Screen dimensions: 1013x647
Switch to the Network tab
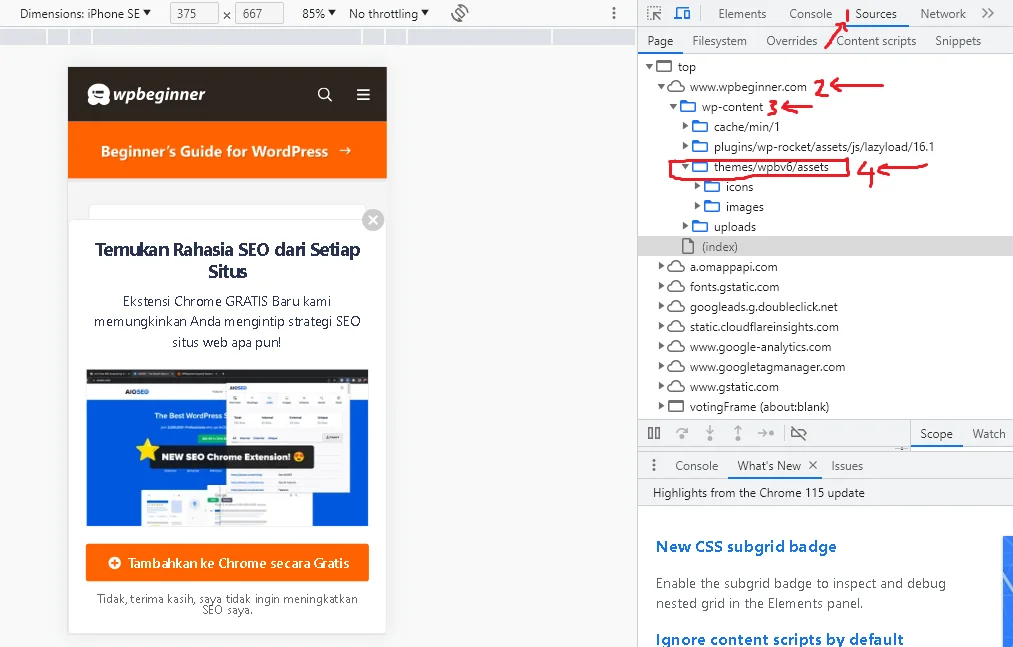point(943,14)
